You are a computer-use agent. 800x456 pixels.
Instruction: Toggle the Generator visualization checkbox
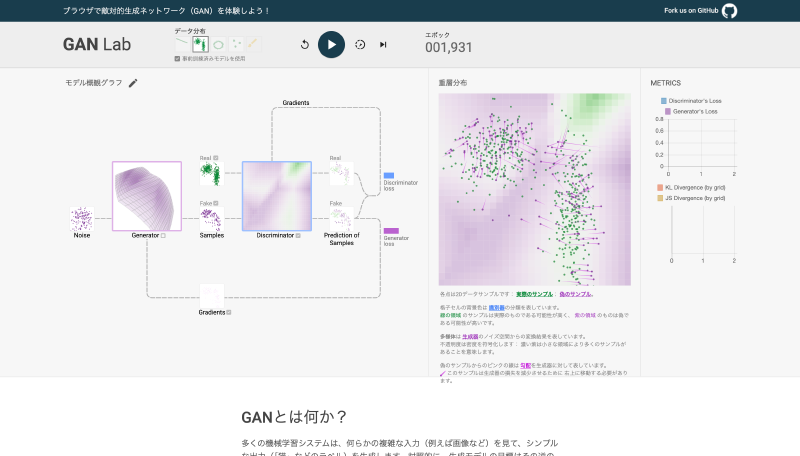pyautogui.click(x=163, y=236)
